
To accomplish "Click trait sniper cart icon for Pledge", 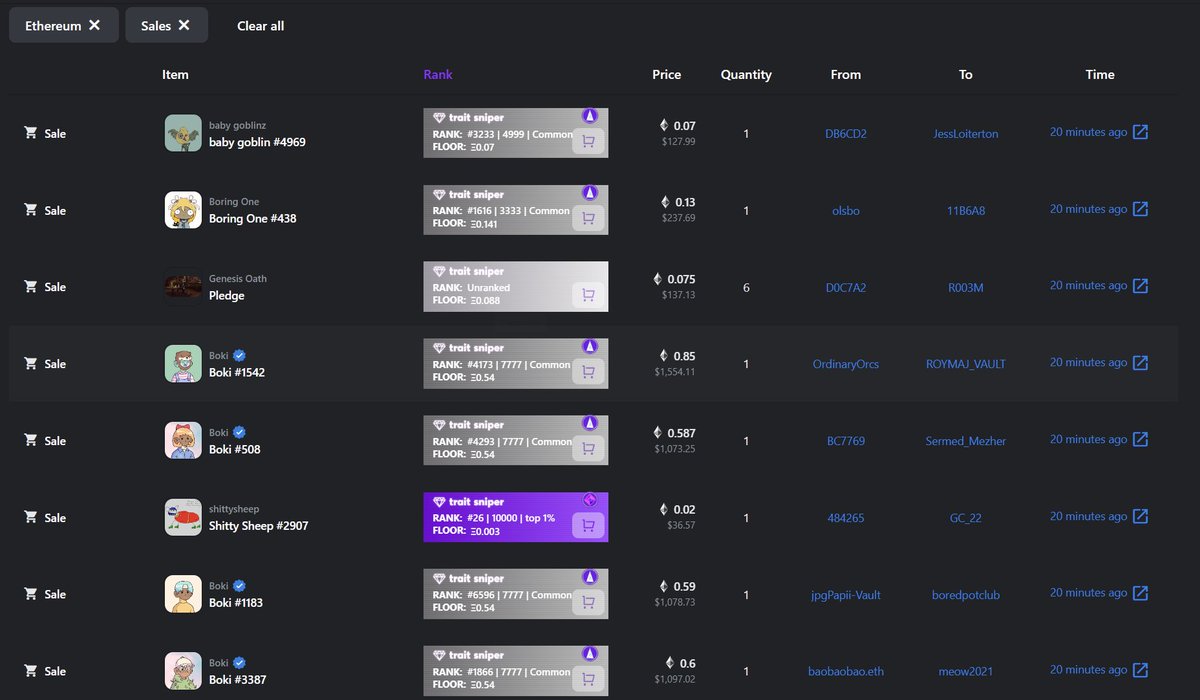I will [x=588, y=295].
